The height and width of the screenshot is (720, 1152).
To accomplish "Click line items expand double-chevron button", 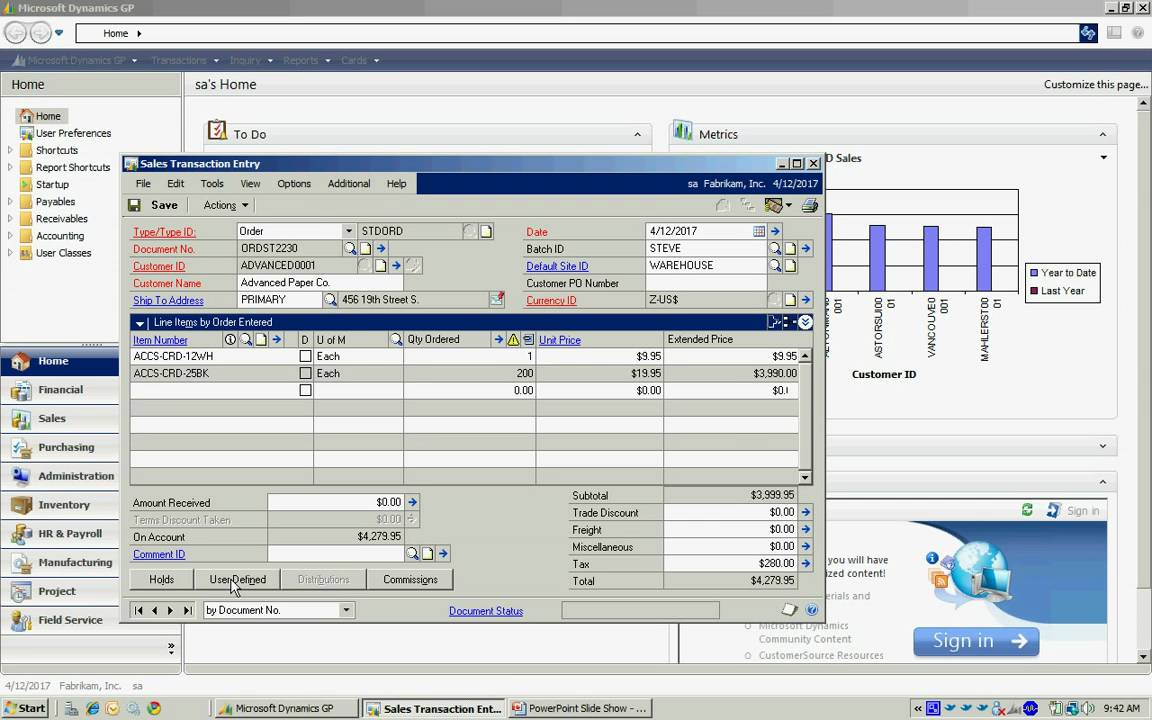I will [x=805, y=322].
